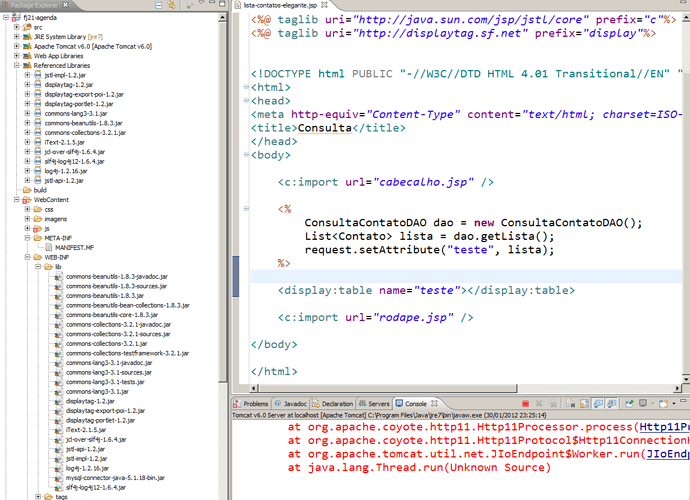Select the JRE System Library entry
Viewport: 690px width, 500px height.
click(x=68, y=37)
